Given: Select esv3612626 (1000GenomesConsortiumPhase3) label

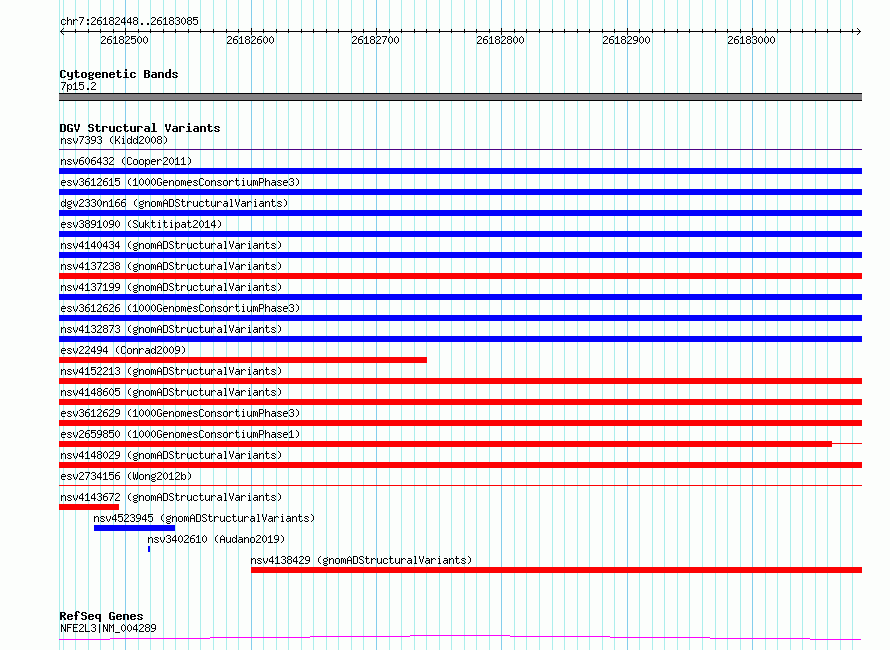Looking at the screenshot, I should tap(180, 308).
